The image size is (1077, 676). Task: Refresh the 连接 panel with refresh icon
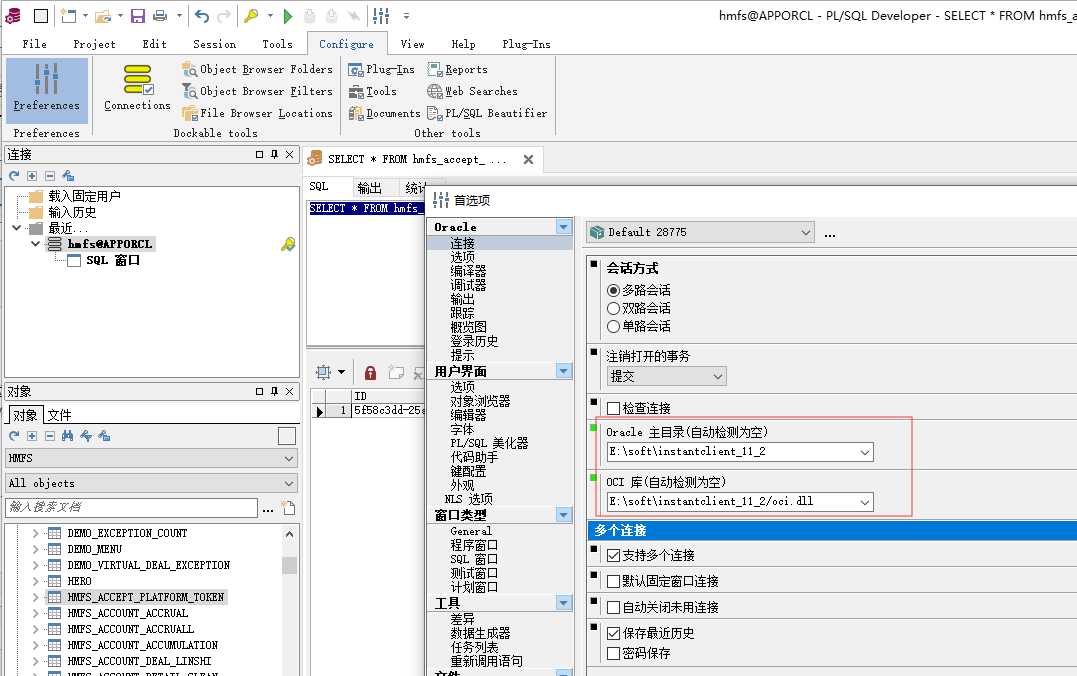click(x=14, y=176)
